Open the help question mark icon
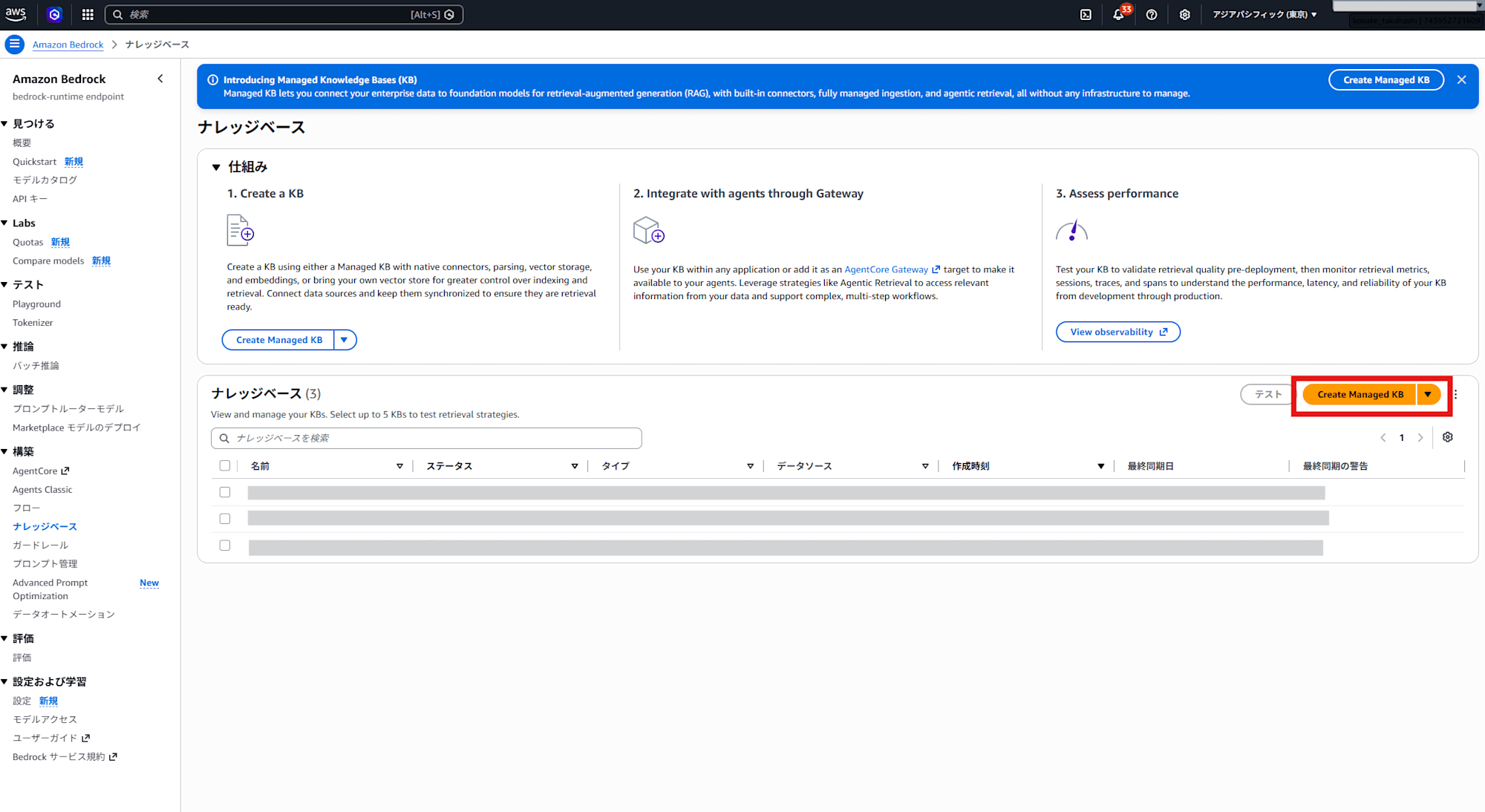1485x812 pixels. click(x=1152, y=15)
